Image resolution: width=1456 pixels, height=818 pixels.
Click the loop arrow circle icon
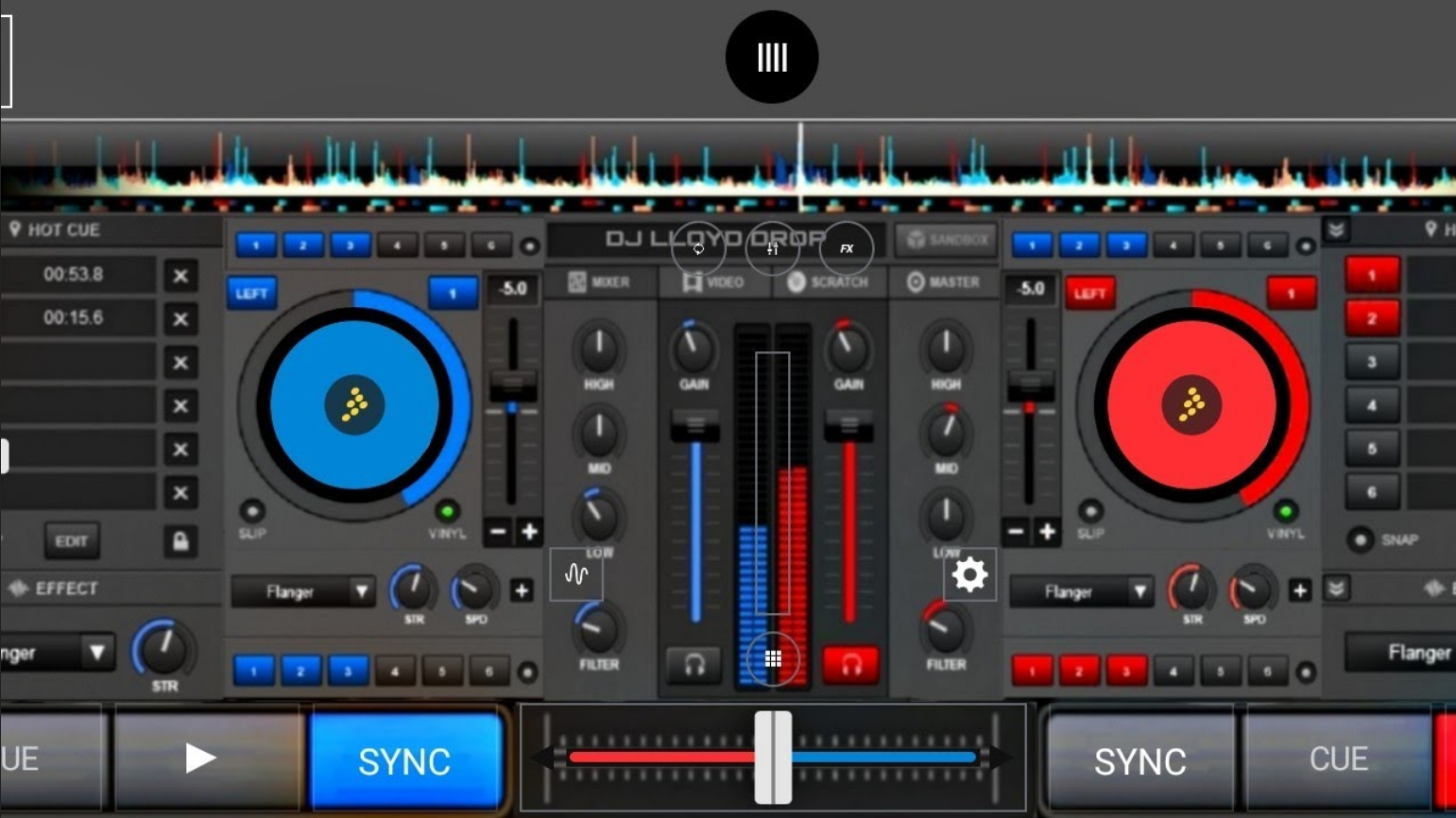[698, 248]
